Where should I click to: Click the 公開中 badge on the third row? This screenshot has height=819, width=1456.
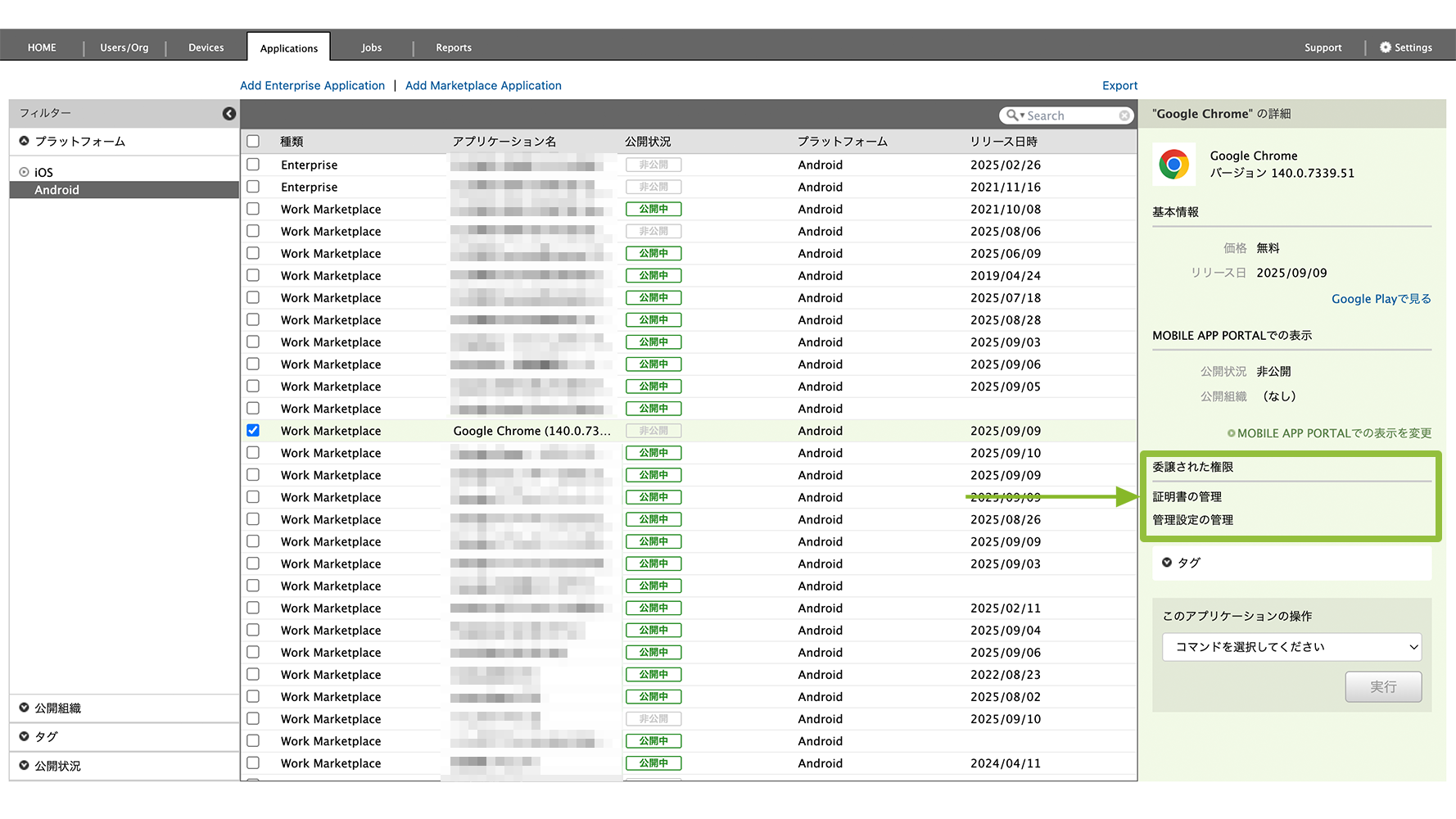coord(653,209)
